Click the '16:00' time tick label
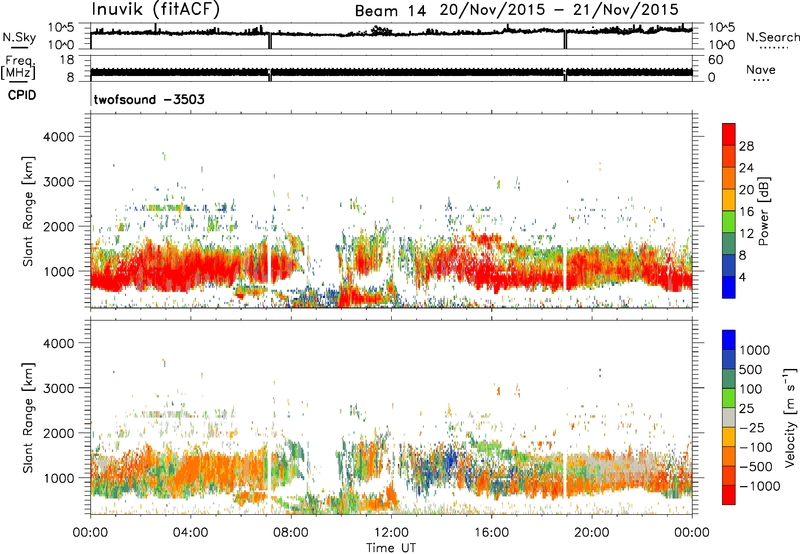Viewport: 800px width, 554px height. tap(491, 533)
